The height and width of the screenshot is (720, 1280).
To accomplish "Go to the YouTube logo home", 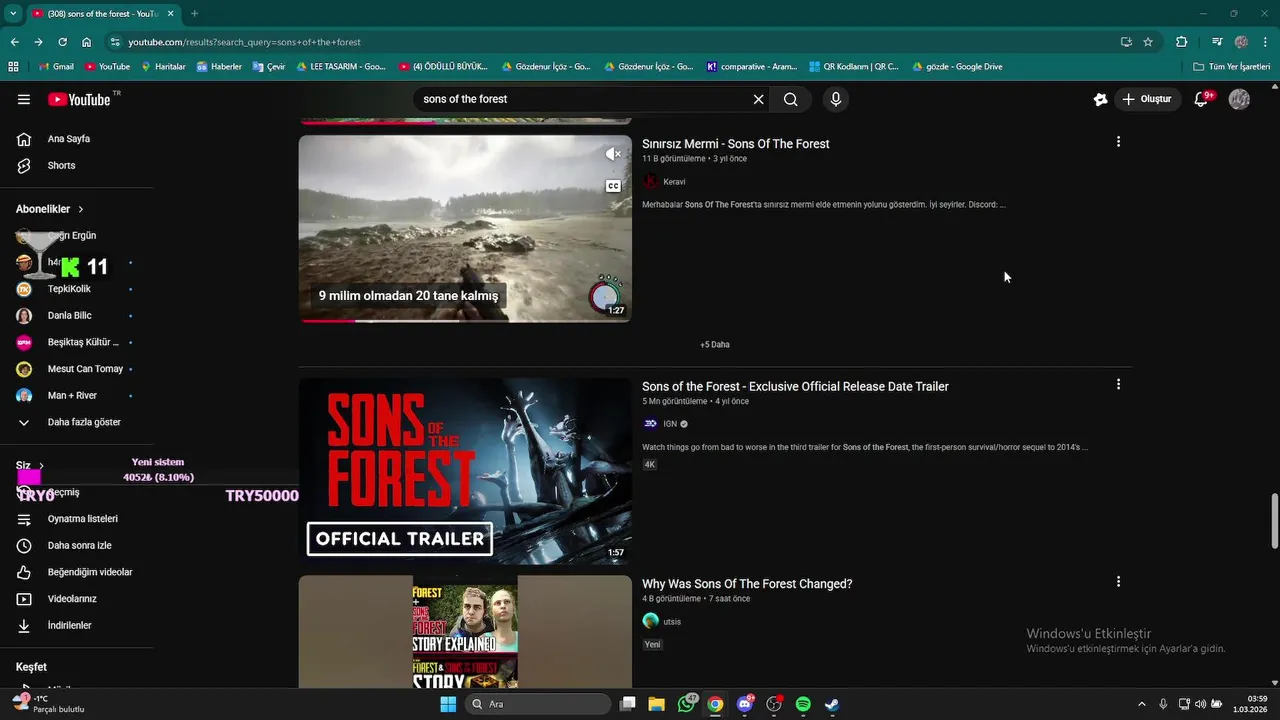I will point(79,99).
